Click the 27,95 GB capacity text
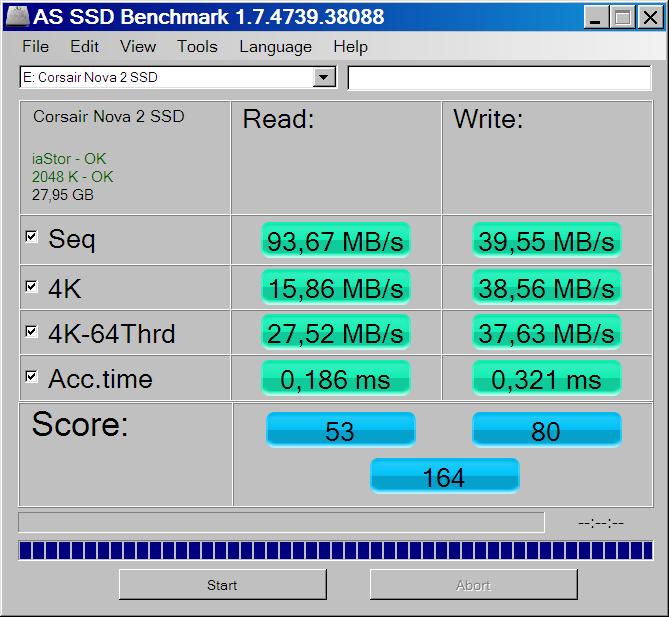The image size is (669, 617). click(63, 195)
